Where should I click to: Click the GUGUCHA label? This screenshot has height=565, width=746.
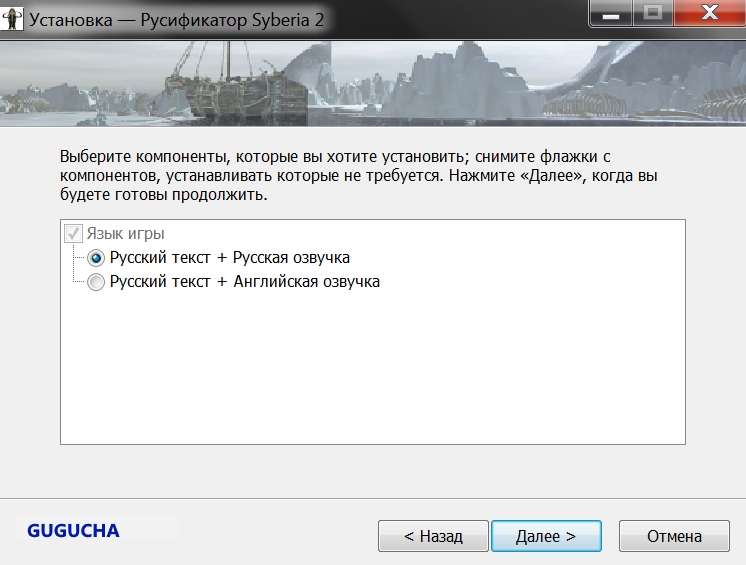coord(73,531)
